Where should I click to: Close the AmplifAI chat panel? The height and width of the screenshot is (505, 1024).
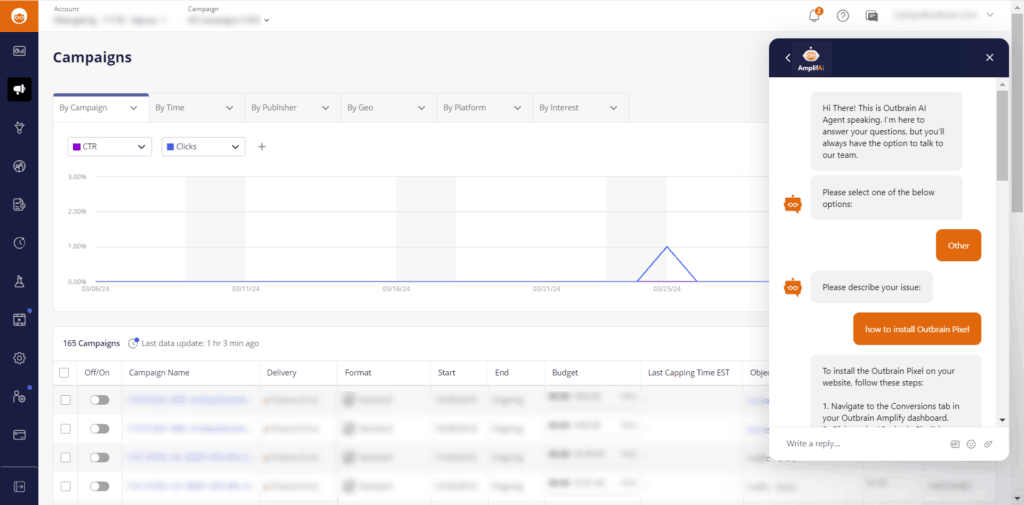[989, 57]
